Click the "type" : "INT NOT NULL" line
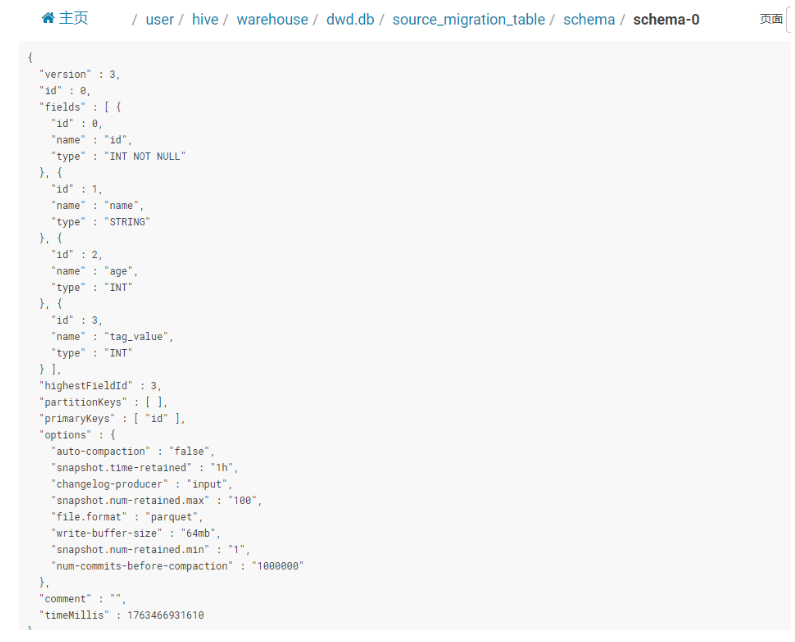Image resolution: width=795 pixels, height=642 pixels. coord(119,156)
